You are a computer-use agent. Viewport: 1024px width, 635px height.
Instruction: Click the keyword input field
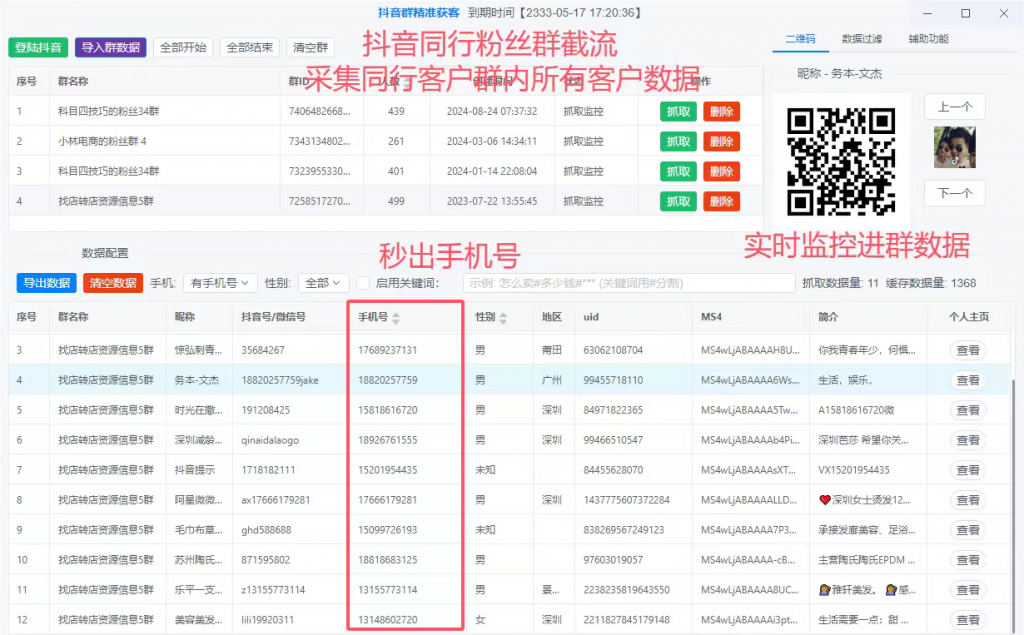coord(628,283)
